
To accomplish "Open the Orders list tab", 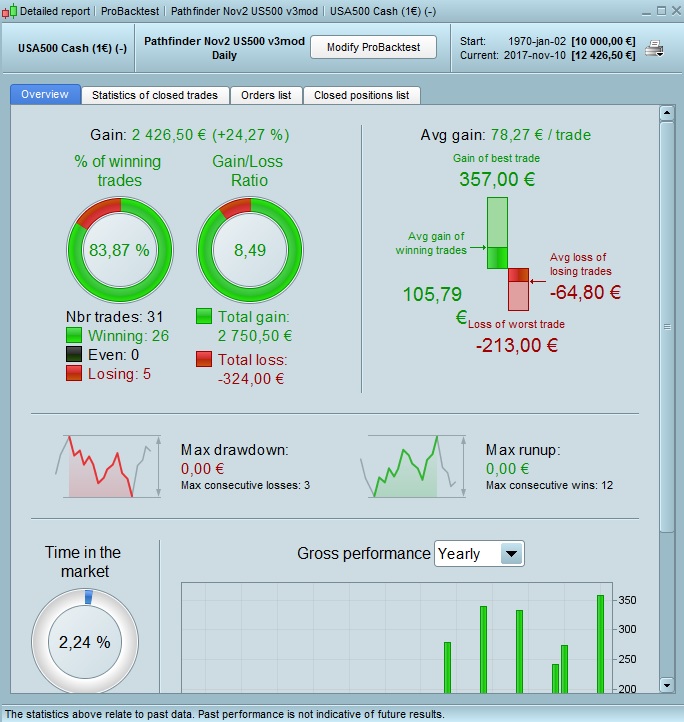I will tap(266, 95).
